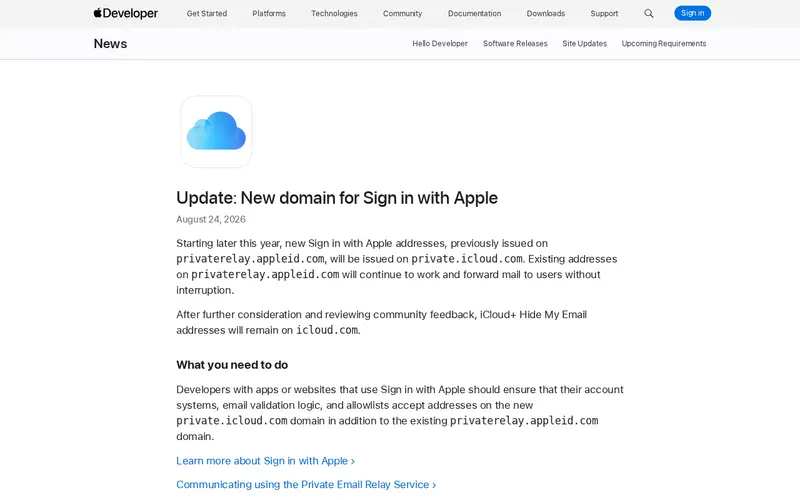Click the What you need to do heading

232,365
